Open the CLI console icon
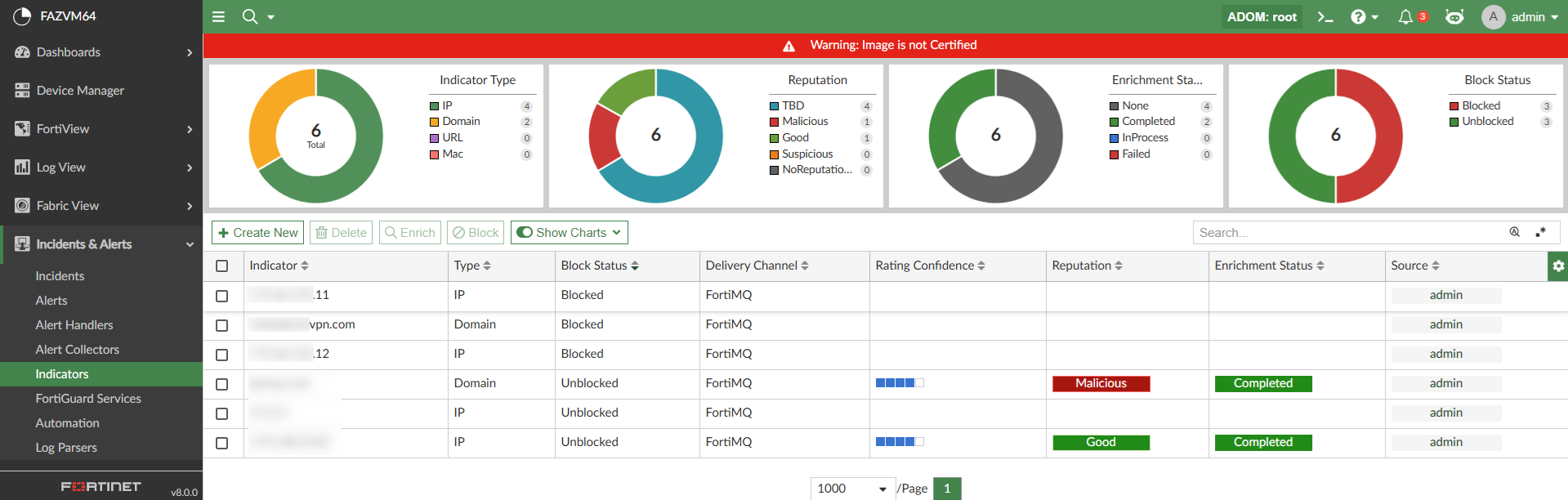Image resolution: width=1568 pixels, height=500 pixels. [1325, 16]
